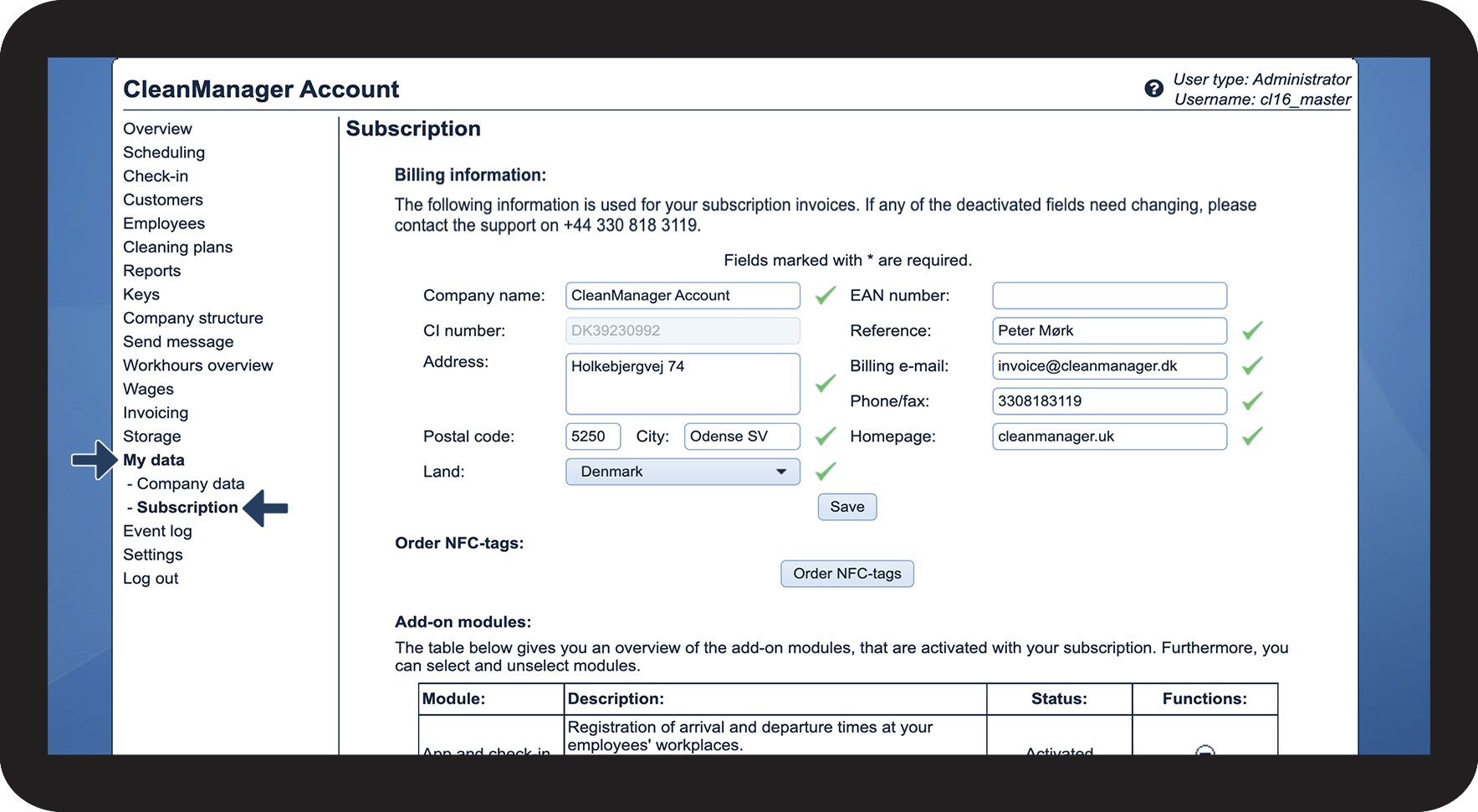Click the green checkmark beside Reference field
Viewport: 1478px width, 812px height.
(1252, 330)
